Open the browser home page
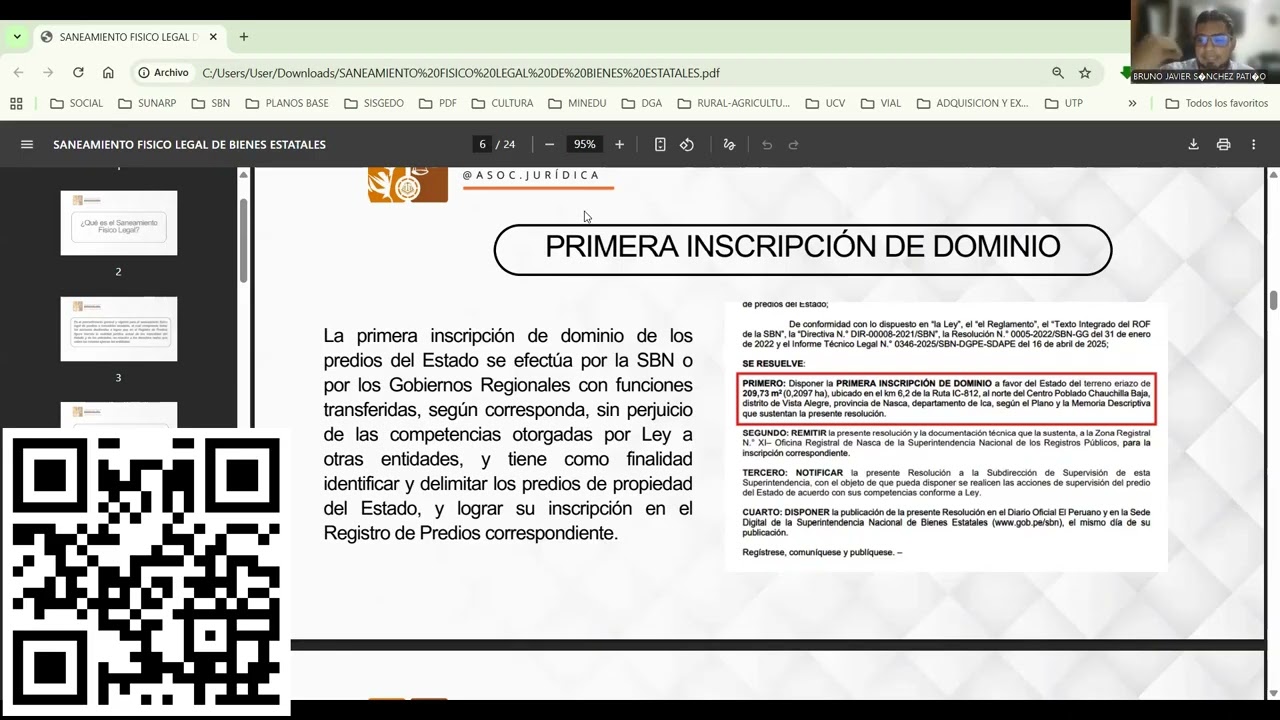 (108, 73)
